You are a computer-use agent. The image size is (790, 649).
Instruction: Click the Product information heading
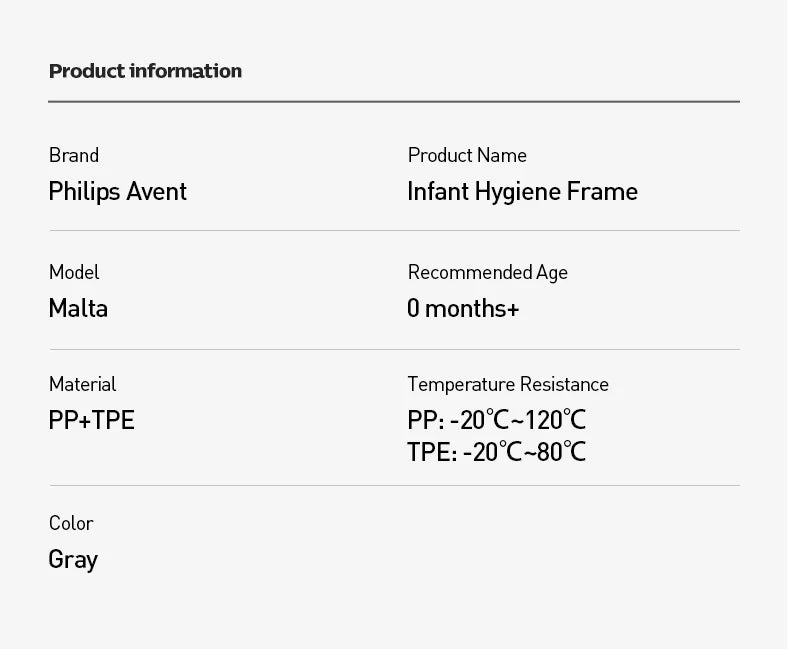tap(145, 71)
